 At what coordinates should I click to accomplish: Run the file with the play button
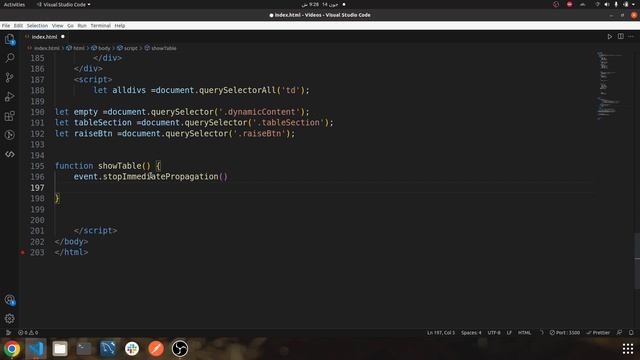pos(609,37)
